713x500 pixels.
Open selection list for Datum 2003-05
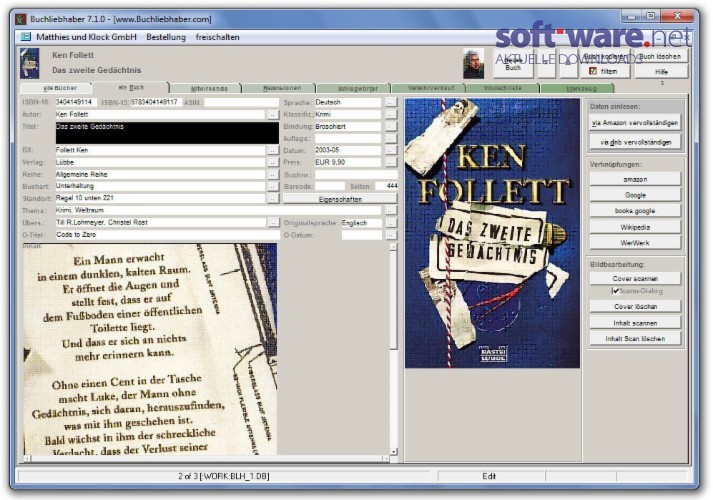pos(390,150)
